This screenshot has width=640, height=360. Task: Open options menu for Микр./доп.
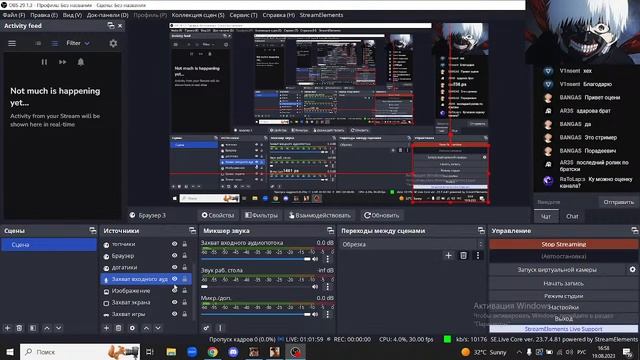327,314
